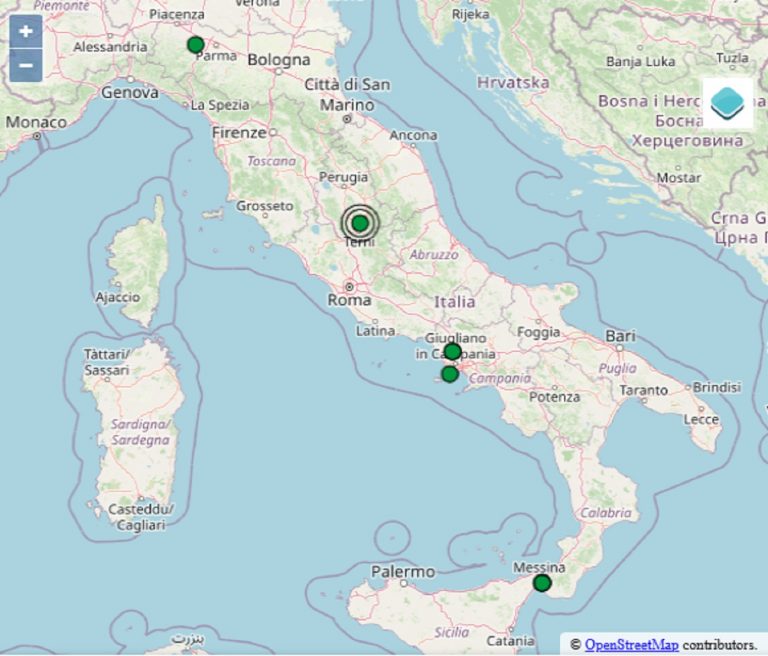Select the green marker near Messina

coord(542,583)
